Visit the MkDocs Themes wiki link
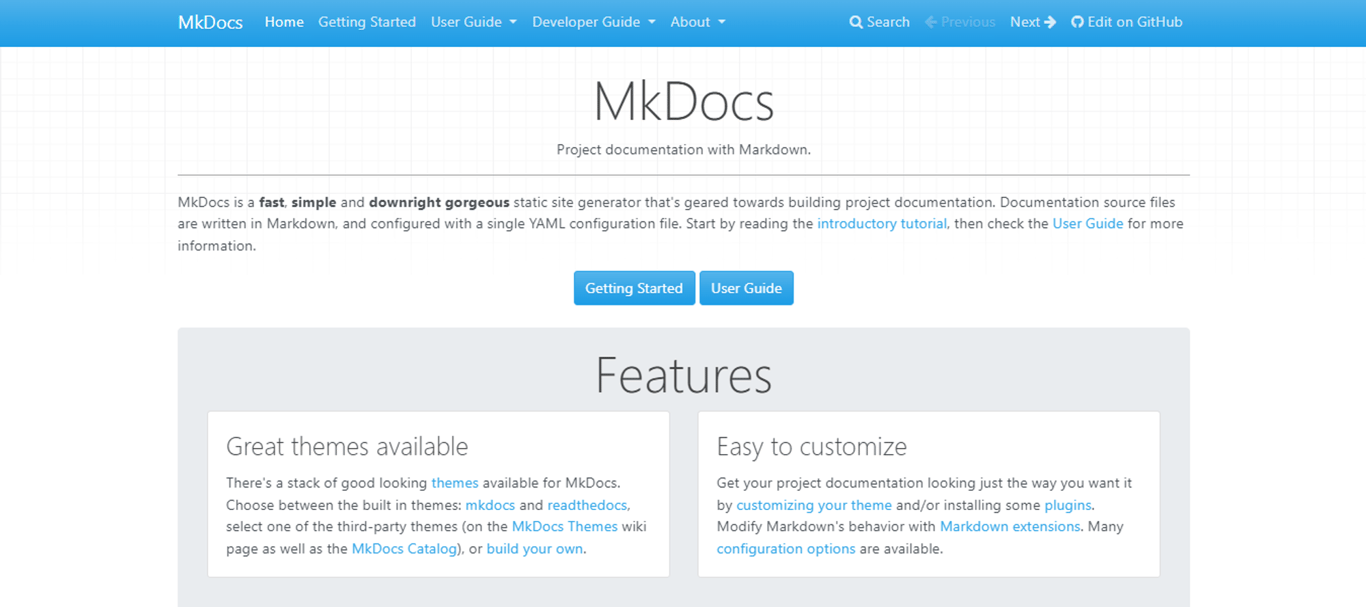The image size is (1366, 607). point(565,527)
